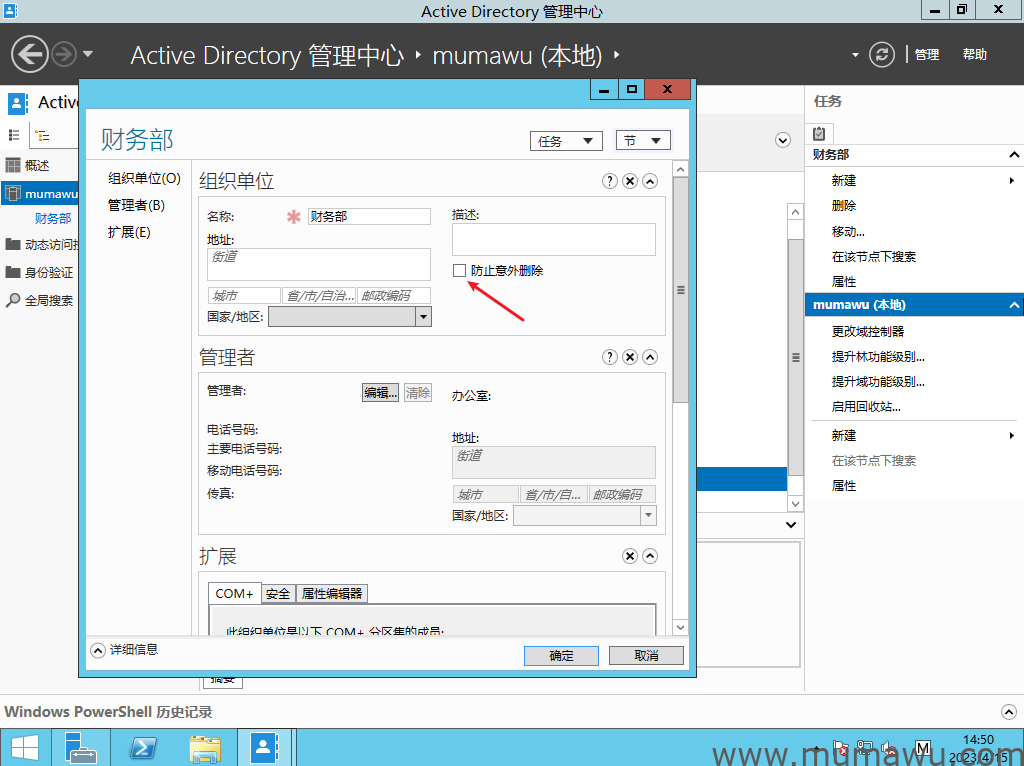Jump to 组织单位(O) in dialog navigation

click(144, 178)
